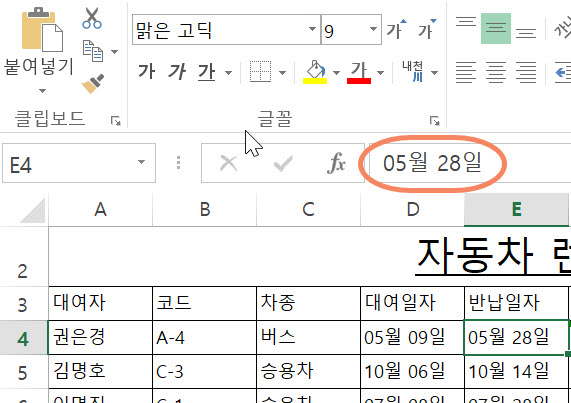The height and width of the screenshot is (403, 571).
Task: Center text horizontally
Action: click(496, 72)
